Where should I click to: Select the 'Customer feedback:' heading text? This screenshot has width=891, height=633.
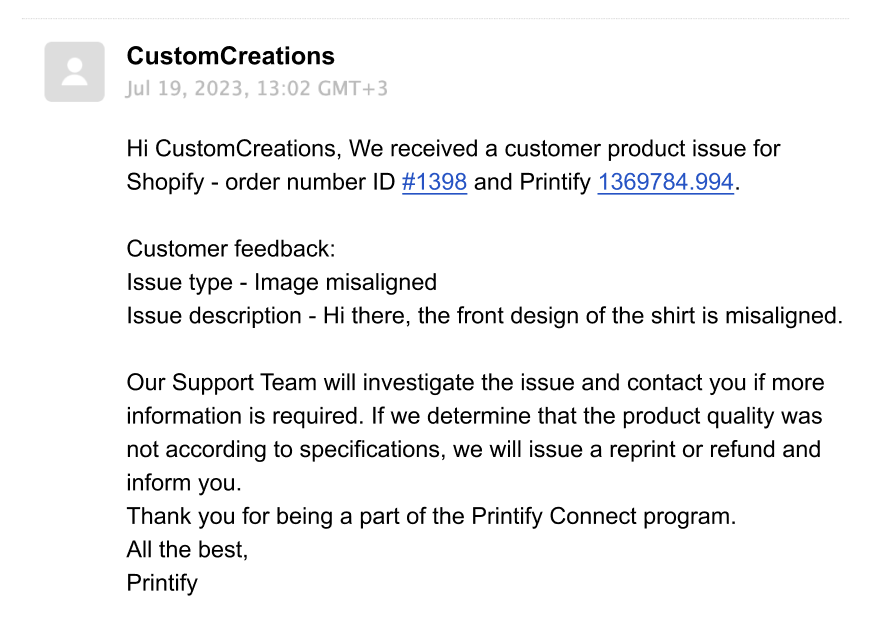click(x=231, y=249)
